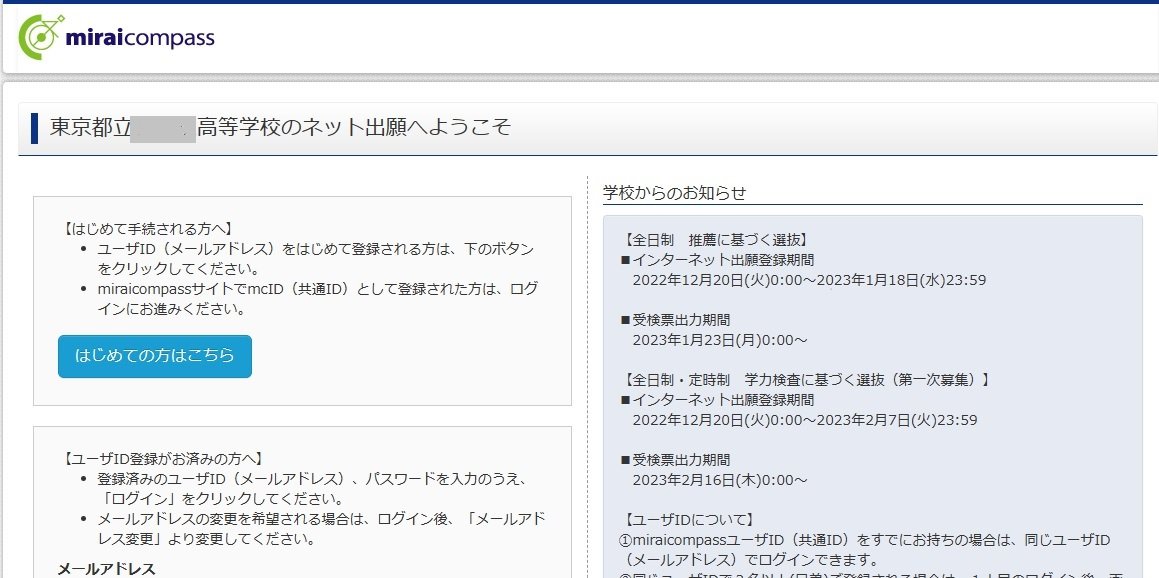Select the 学校からのお知らせ section title

coord(674,192)
